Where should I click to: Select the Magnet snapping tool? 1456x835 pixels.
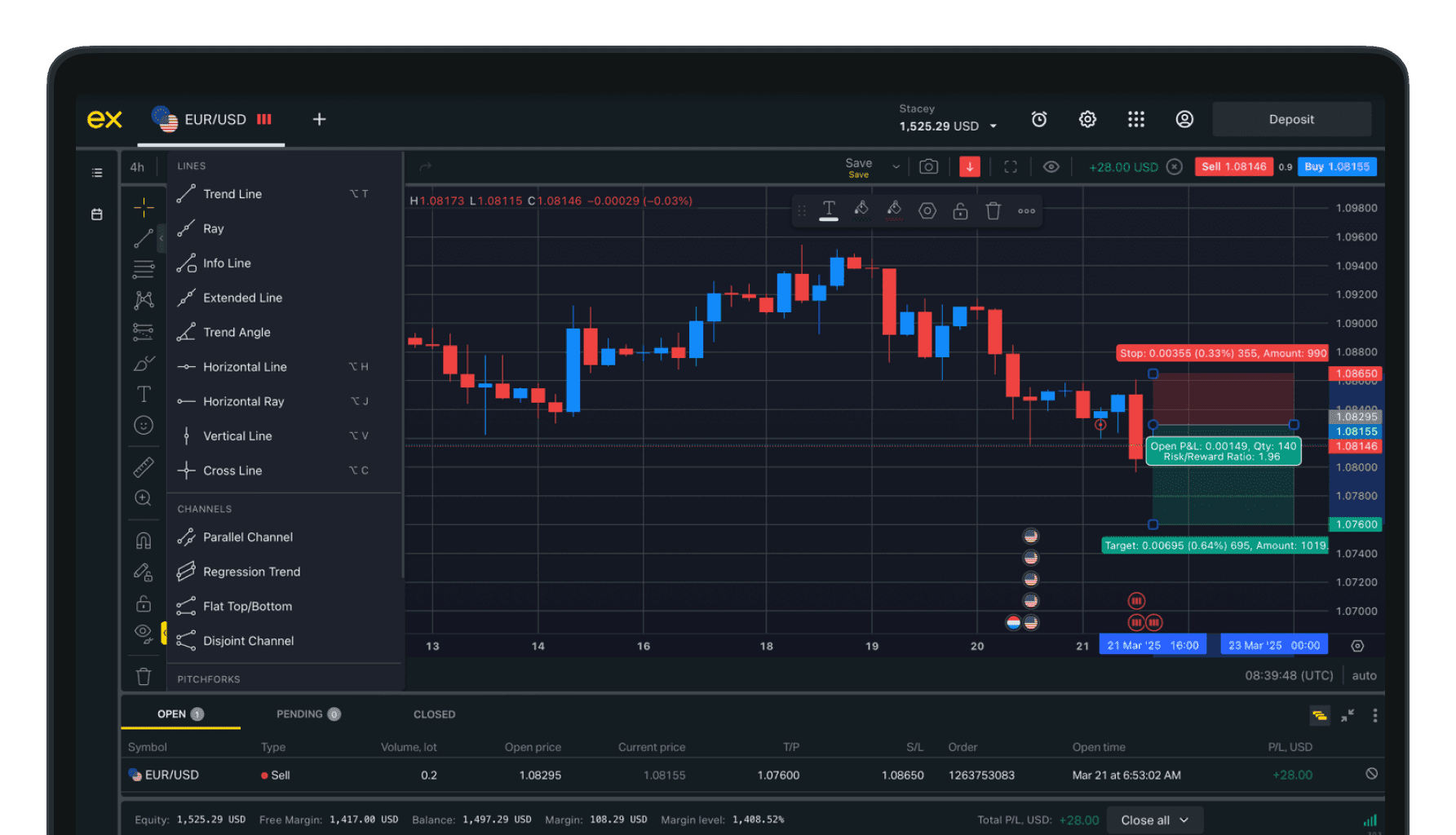click(143, 540)
